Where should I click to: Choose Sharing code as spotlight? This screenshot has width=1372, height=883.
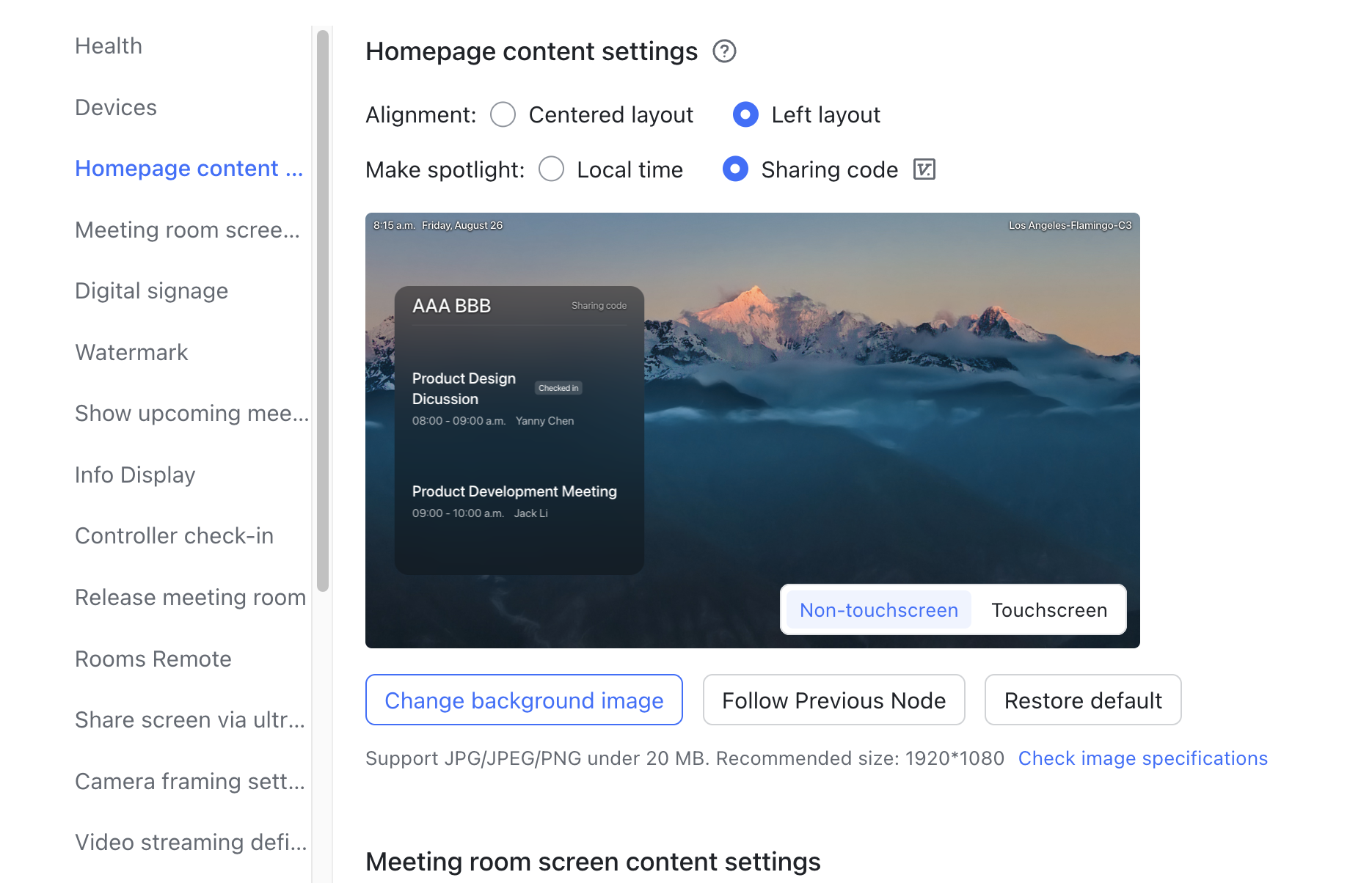pyautogui.click(x=735, y=169)
